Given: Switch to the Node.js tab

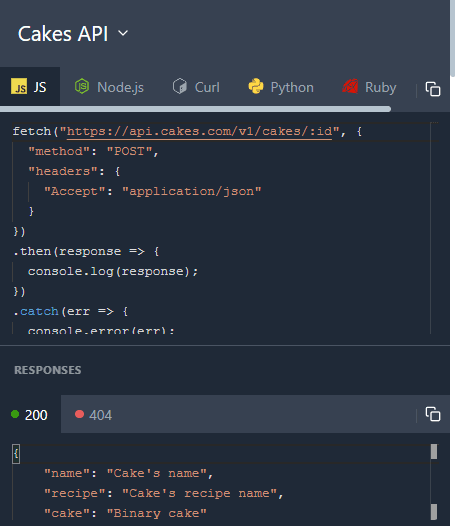Looking at the screenshot, I should pyautogui.click(x=109, y=87).
